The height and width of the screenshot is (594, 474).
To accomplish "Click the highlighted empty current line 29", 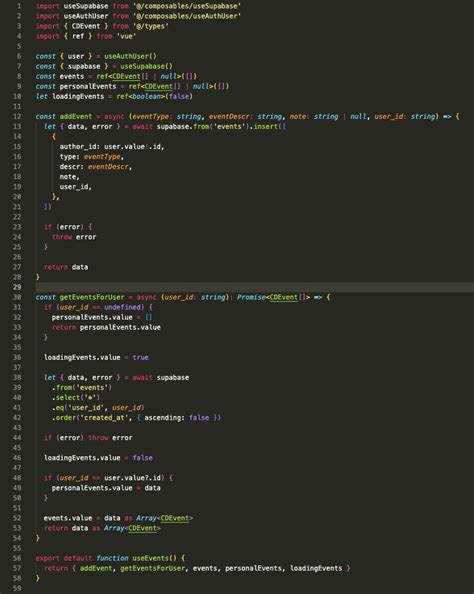I will [255, 287].
